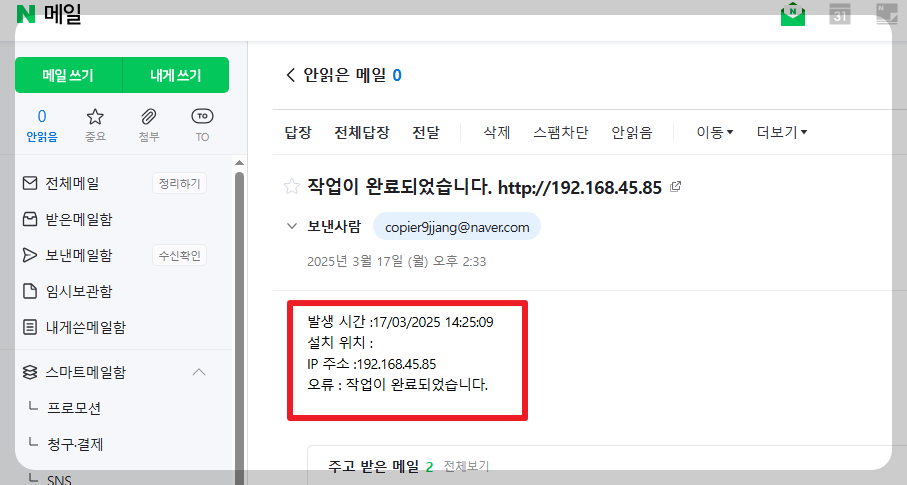907x485 pixels.
Task: Open the 임시보관함 folder
Action: [79, 291]
